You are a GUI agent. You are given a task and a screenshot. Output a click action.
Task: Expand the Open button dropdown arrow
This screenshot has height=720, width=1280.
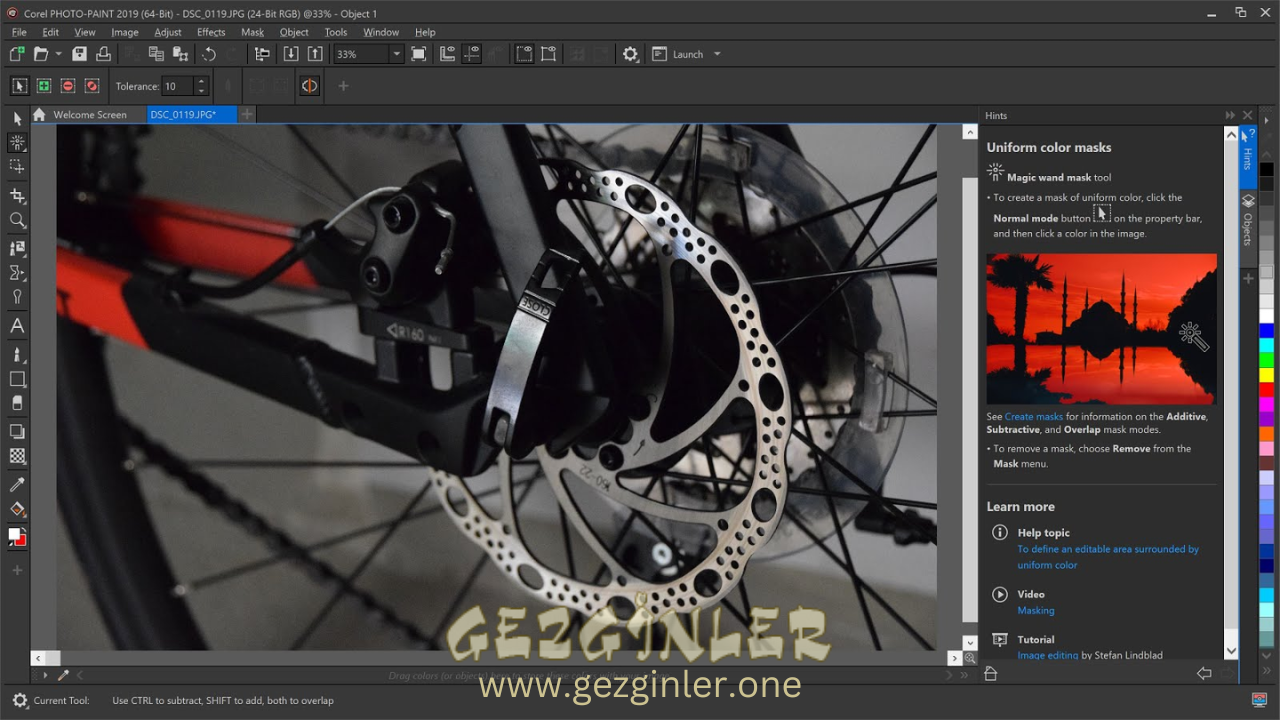pos(58,54)
